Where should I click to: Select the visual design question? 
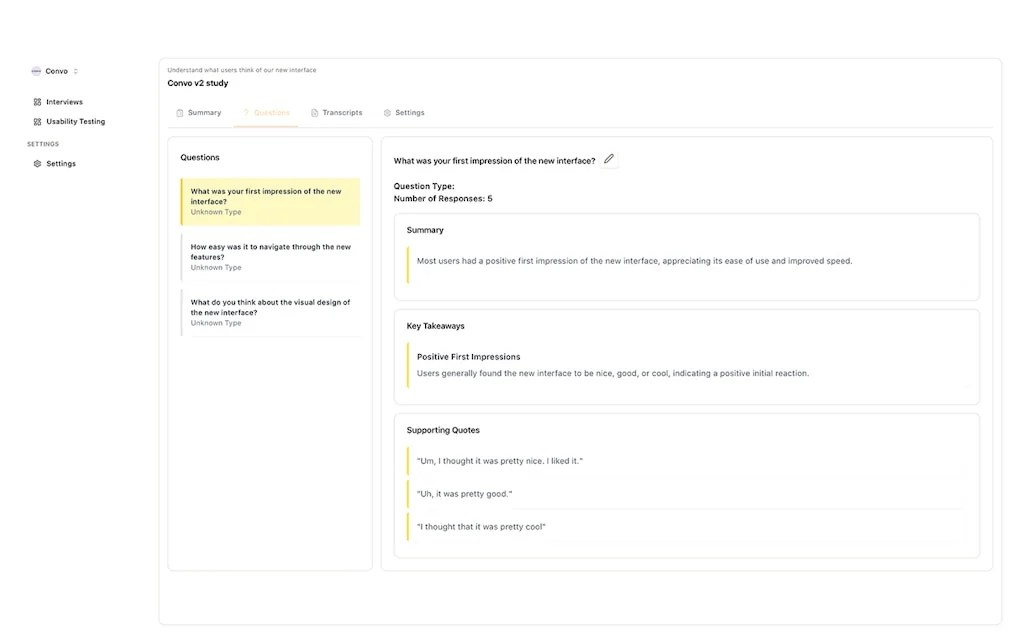click(x=270, y=311)
